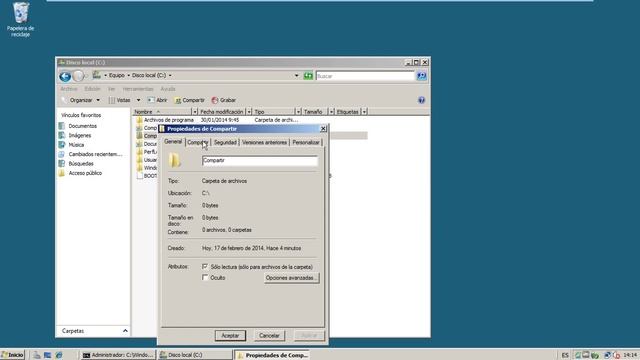
Task: Click the ES language indicator in tray
Action: click(565, 355)
